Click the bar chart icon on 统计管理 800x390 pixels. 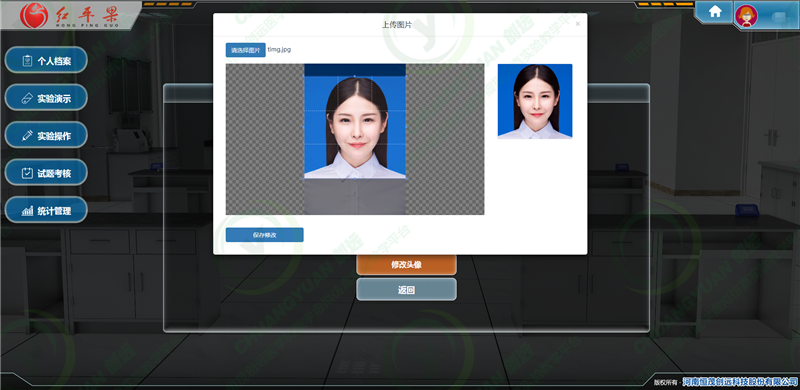click(x=27, y=210)
